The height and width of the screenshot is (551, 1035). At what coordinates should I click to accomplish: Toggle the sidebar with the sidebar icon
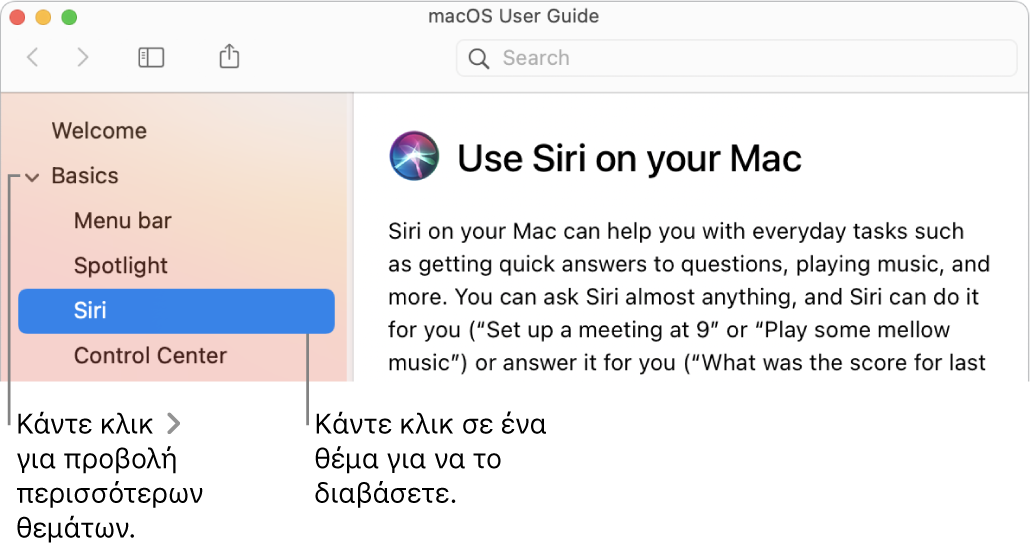(x=151, y=57)
